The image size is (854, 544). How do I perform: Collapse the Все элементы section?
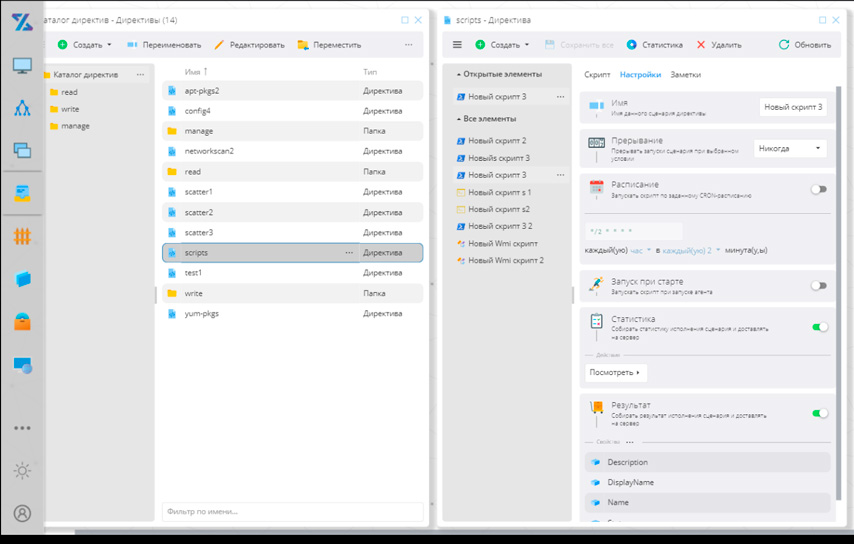[486, 119]
